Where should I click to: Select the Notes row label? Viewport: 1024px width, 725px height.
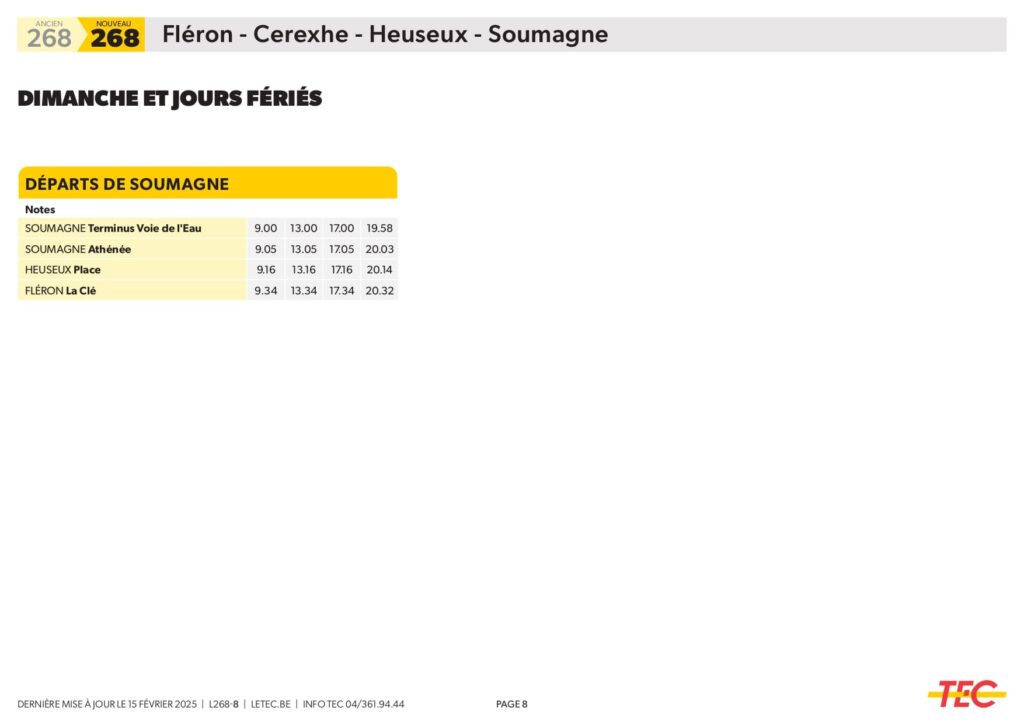click(x=40, y=210)
